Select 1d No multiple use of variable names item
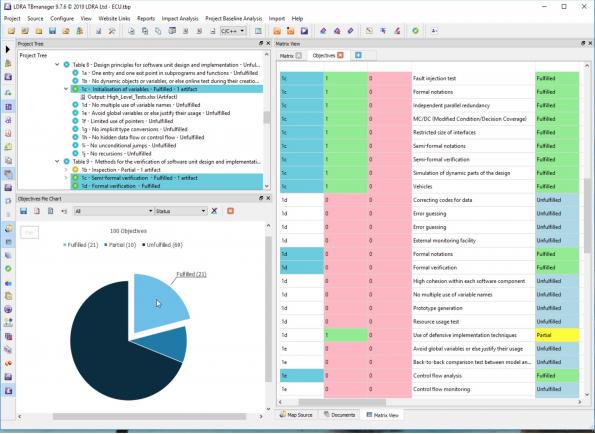The height and width of the screenshot is (434, 595). point(141,105)
